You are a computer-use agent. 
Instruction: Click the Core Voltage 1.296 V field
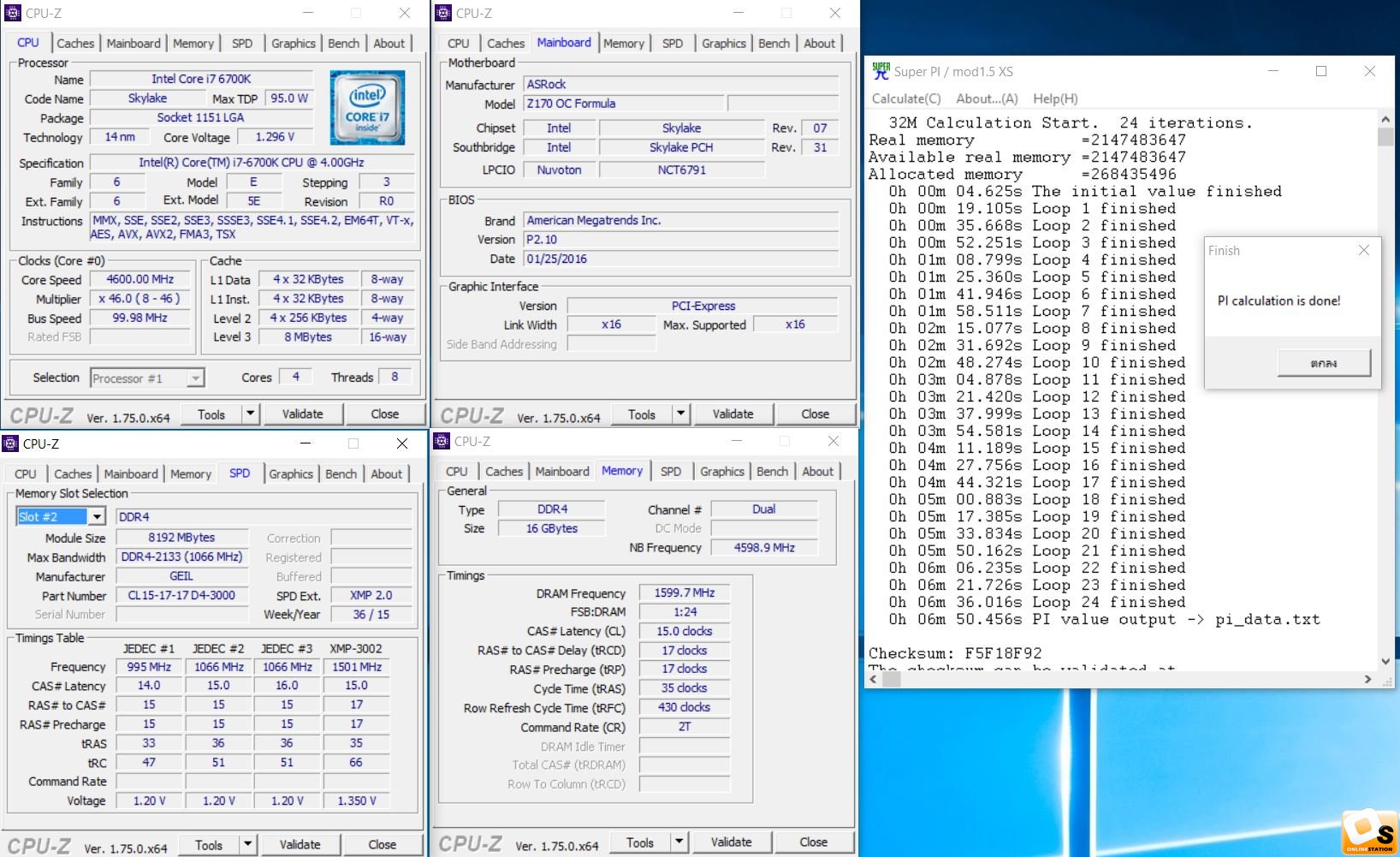[275, 137]
